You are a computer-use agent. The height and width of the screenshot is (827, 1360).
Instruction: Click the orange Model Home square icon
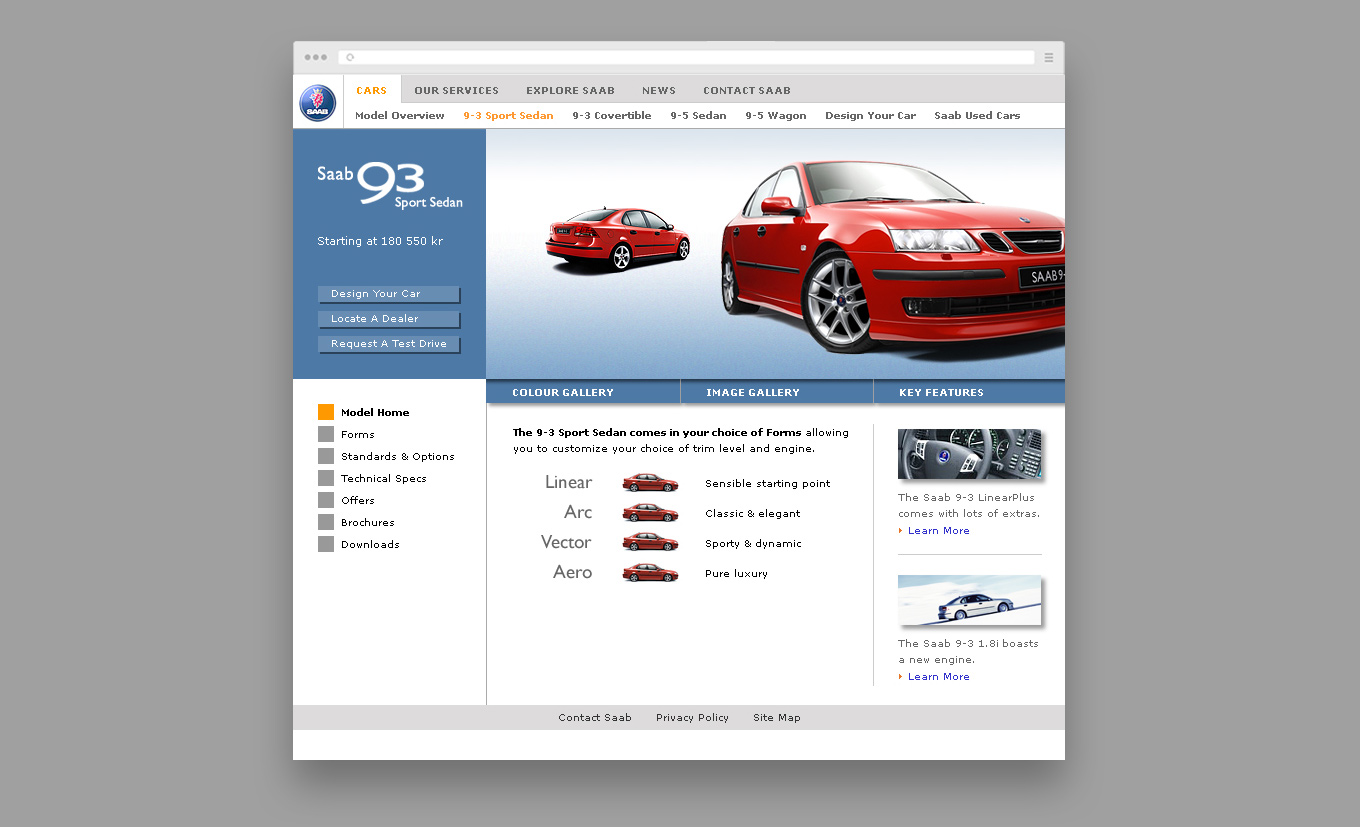point(326,412)
